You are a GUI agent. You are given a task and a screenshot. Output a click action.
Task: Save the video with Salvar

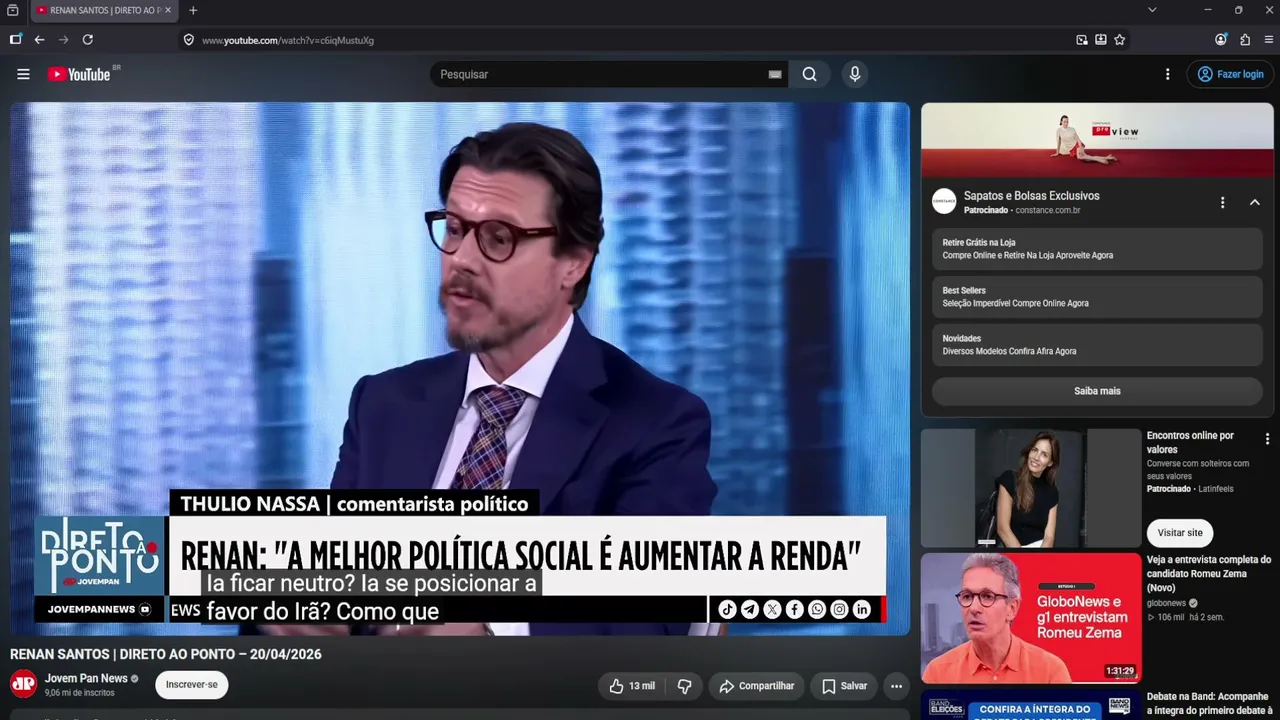[x=845, y=686]
